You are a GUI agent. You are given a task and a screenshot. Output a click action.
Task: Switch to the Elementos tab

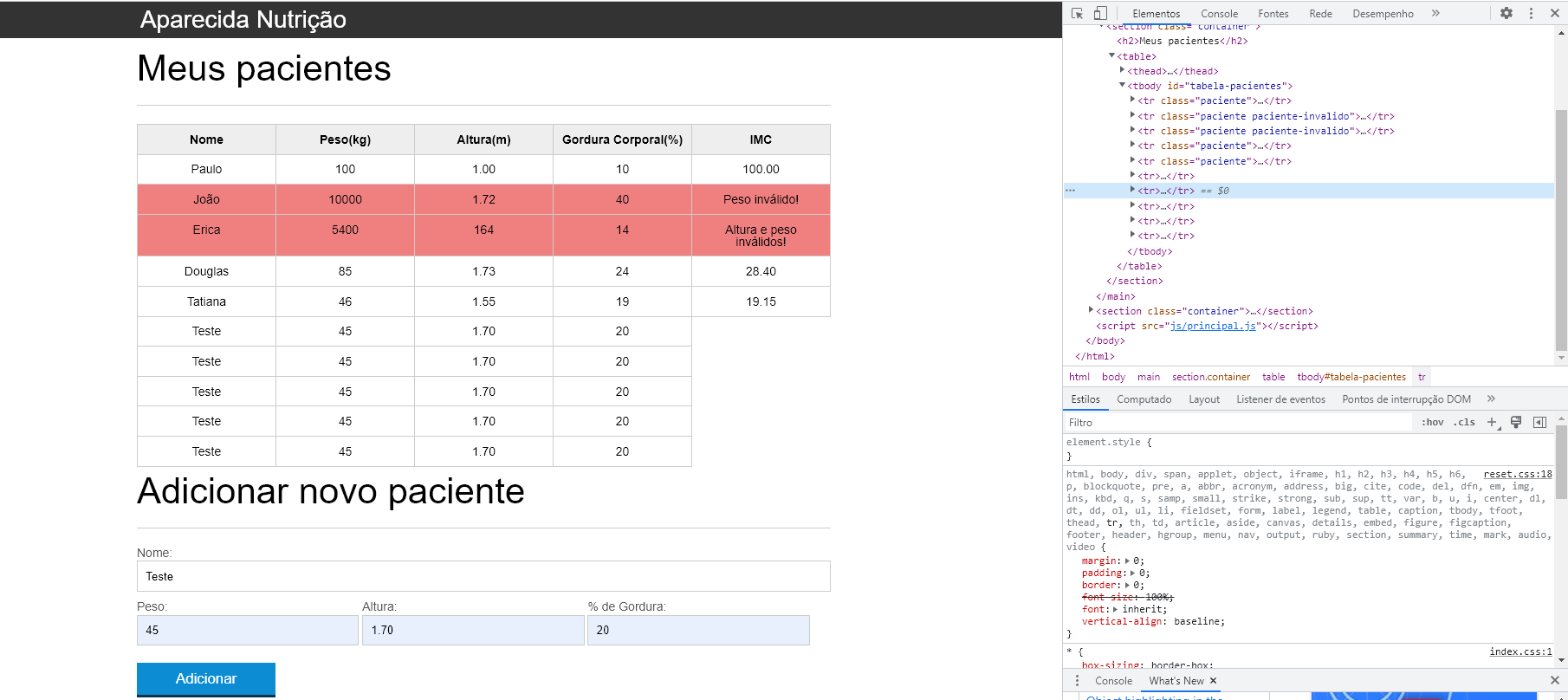pyautogui.click(x=1157, y=13)
